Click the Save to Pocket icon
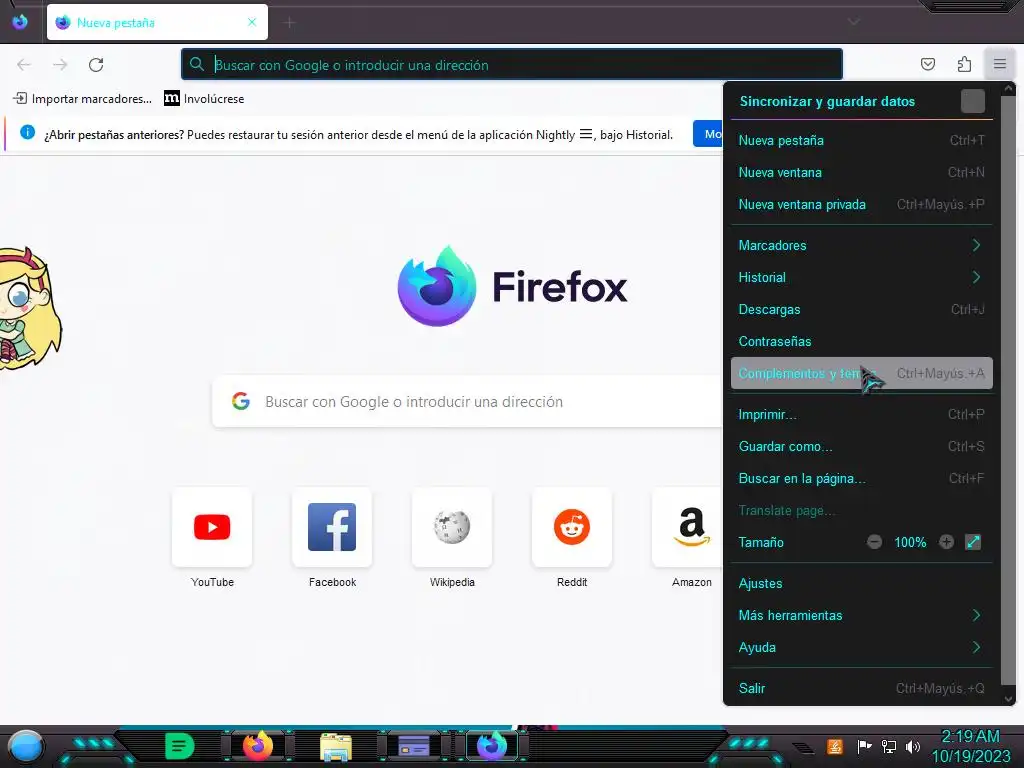1024x768 pixels. tap(927, 64)
